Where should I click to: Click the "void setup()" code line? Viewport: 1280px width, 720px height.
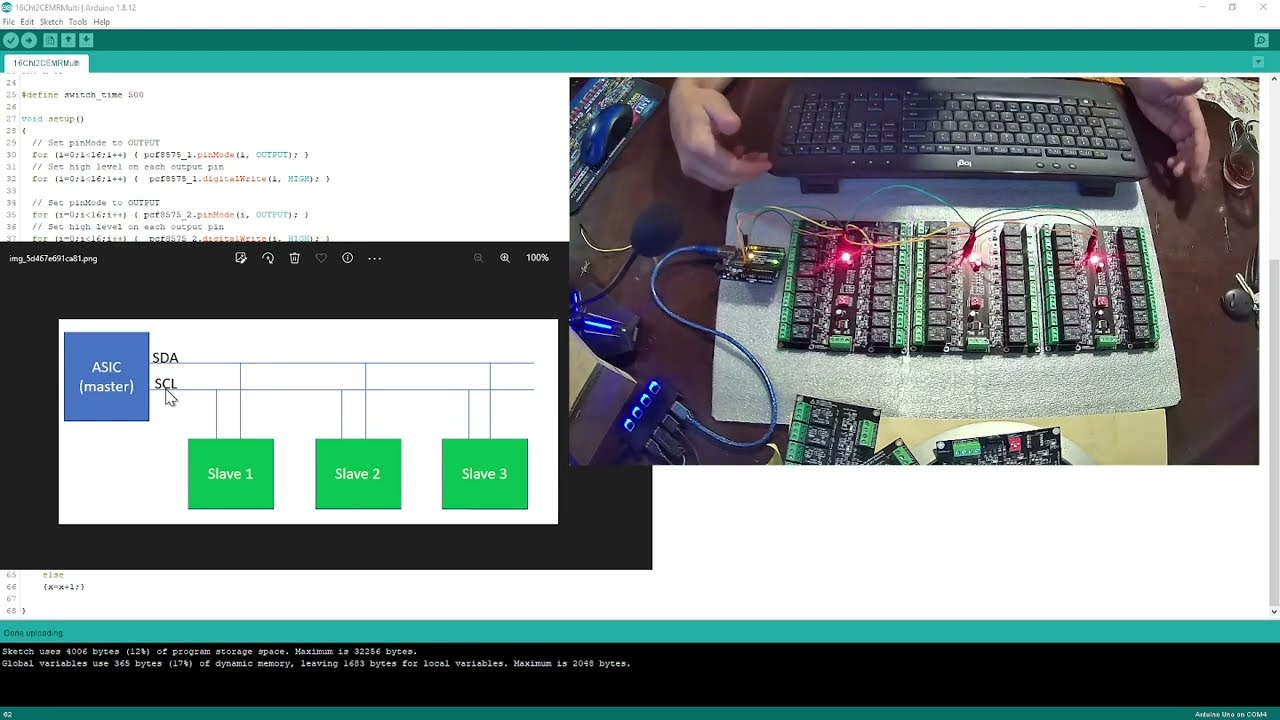coord(53,119)
